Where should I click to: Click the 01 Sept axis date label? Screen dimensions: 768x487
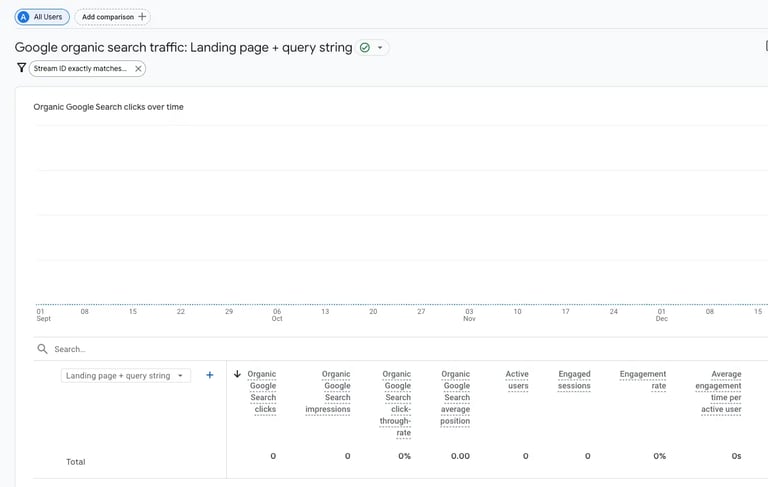[x=43, y=315]
